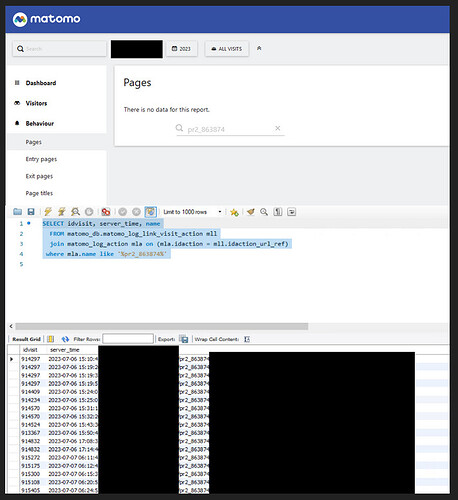Execute current statement with lightning cursor icon
458x500 pixels.
click(x=62, y=212)
